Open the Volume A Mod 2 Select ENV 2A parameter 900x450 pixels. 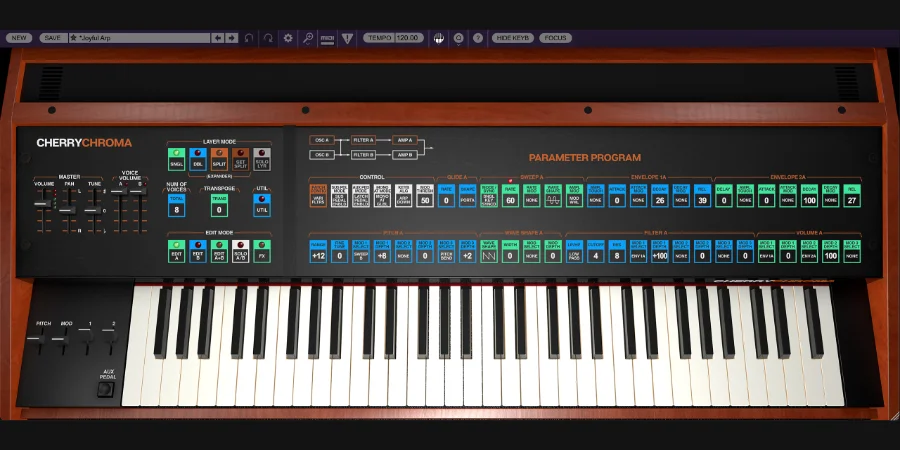[809, 251]
